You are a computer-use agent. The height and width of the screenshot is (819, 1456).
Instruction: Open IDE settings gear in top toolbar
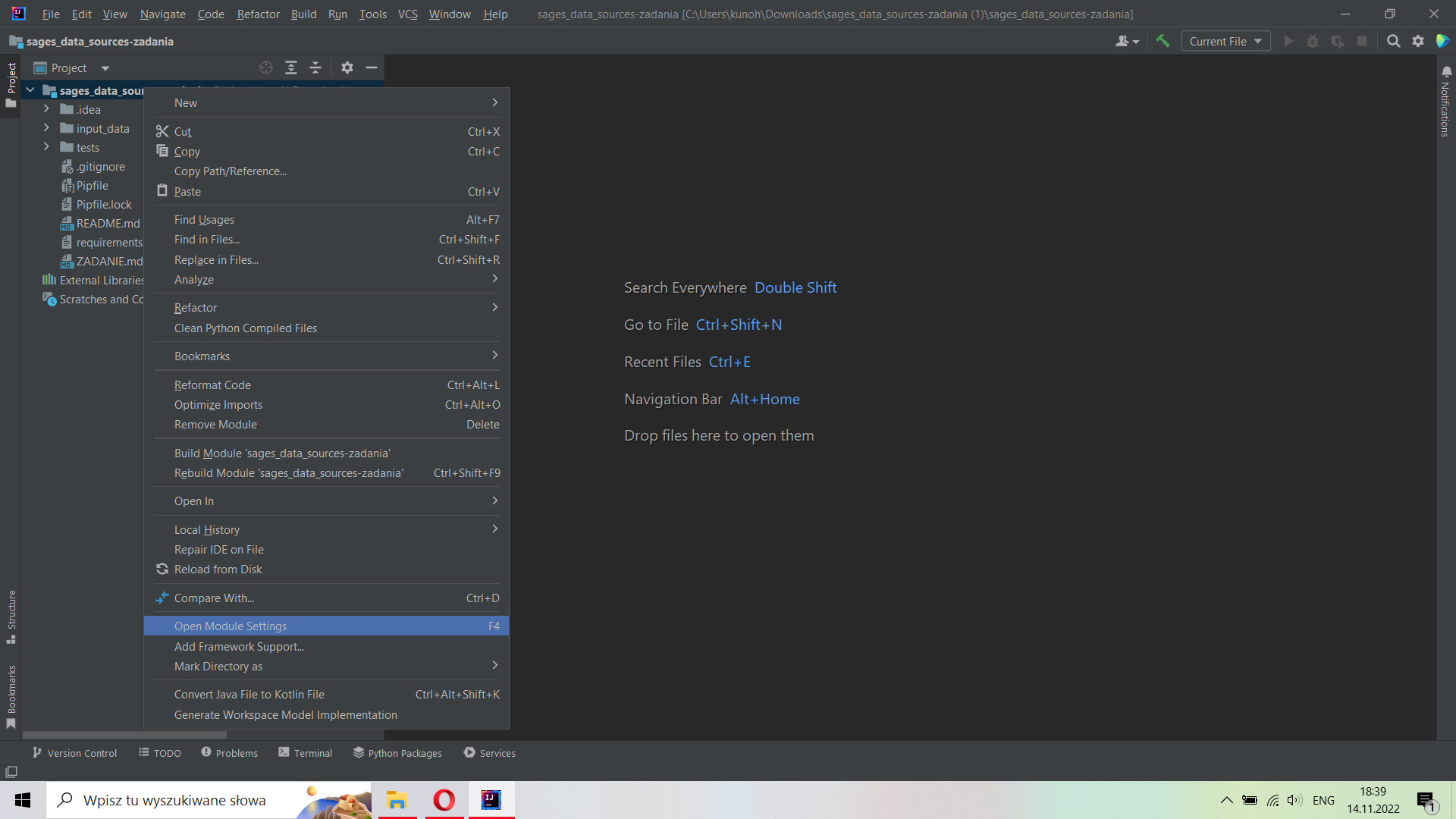coord(1418,41)
